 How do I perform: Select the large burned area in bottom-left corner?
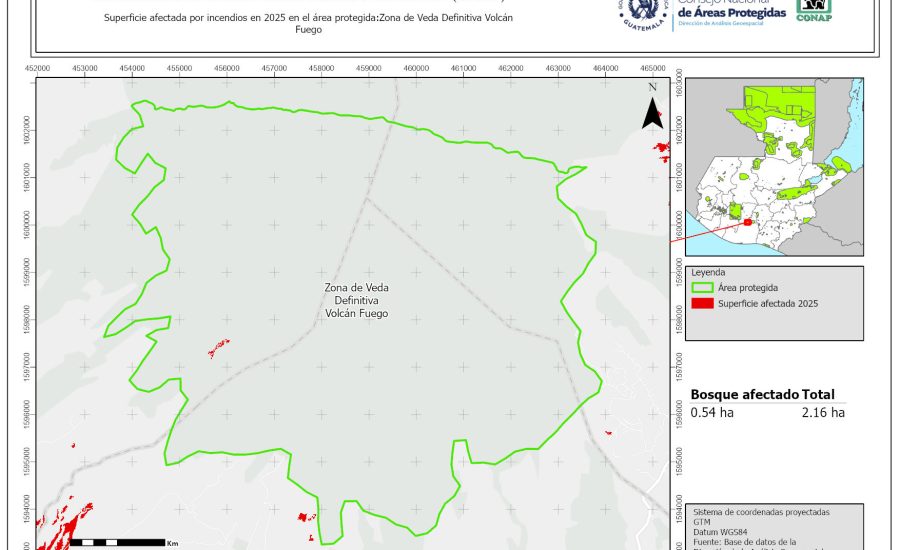(x=60, y=522)
